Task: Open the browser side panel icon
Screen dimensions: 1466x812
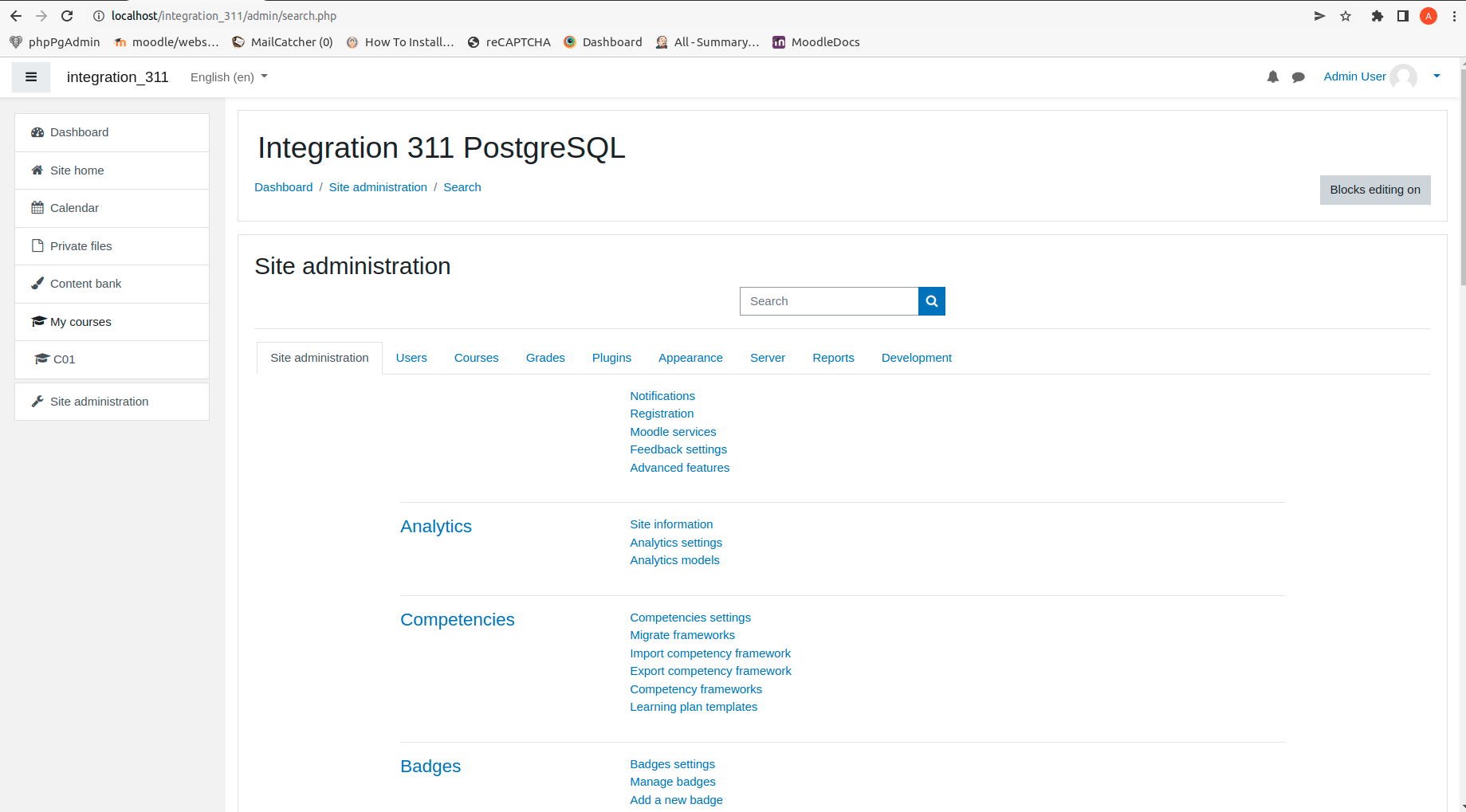Action: (1403, 16)
